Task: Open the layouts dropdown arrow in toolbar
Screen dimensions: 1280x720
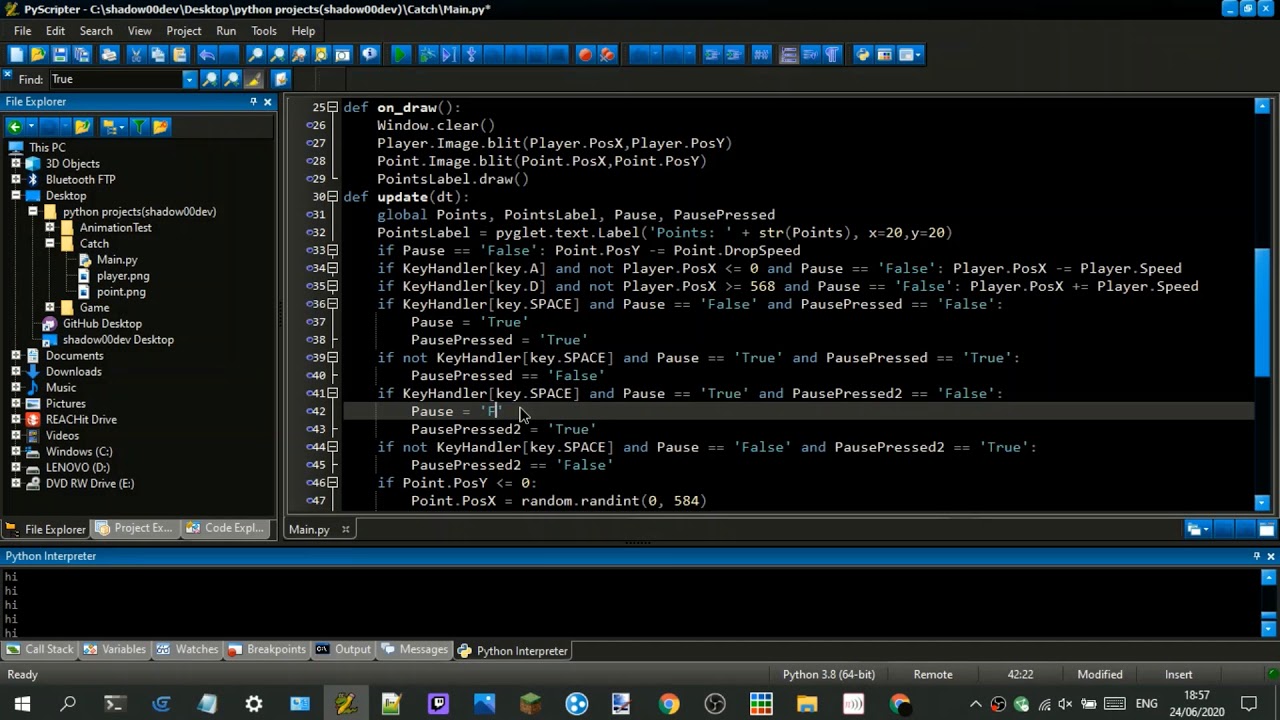Action: [x=917, y=54]
